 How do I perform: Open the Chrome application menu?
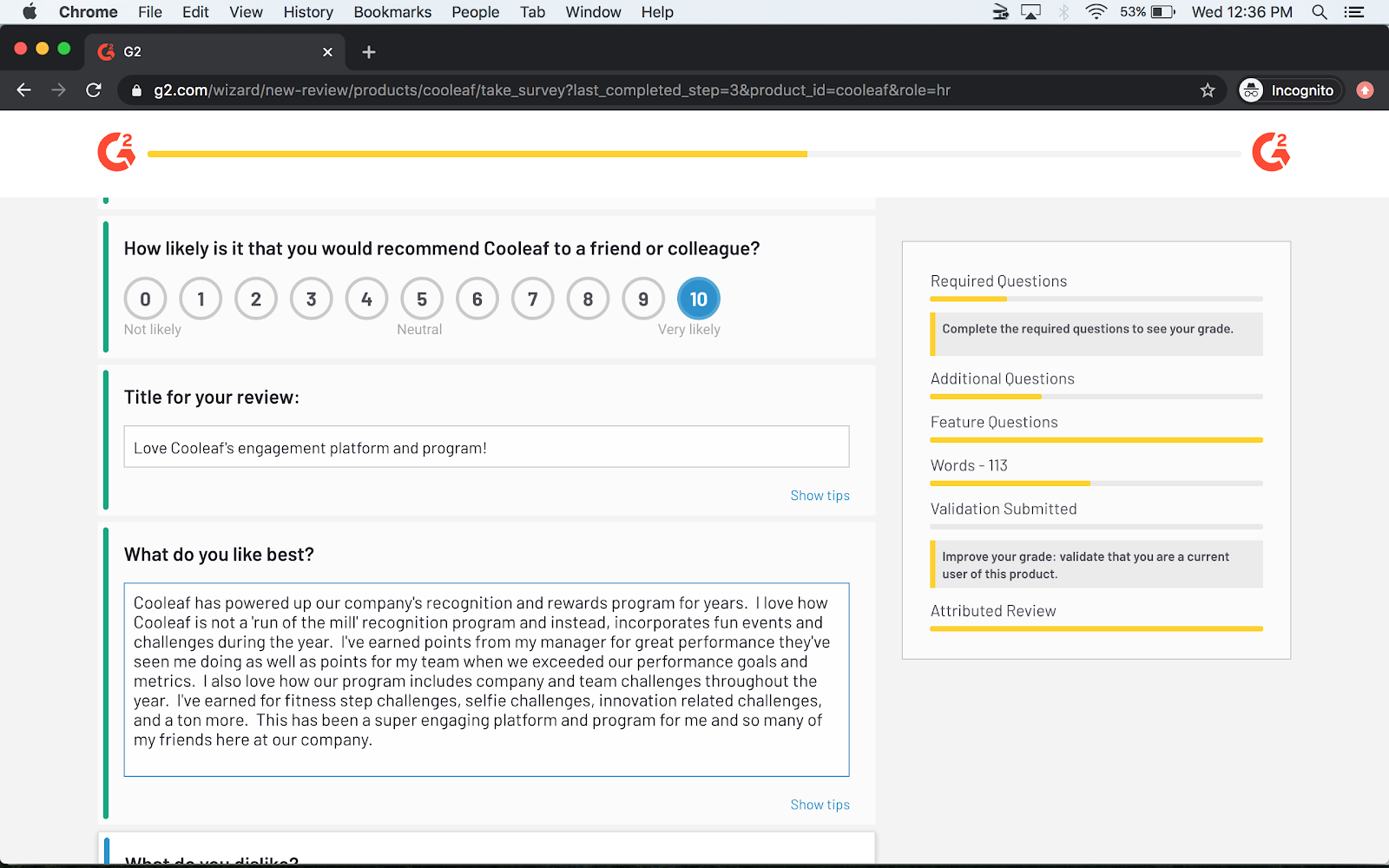tap(88, 12)
